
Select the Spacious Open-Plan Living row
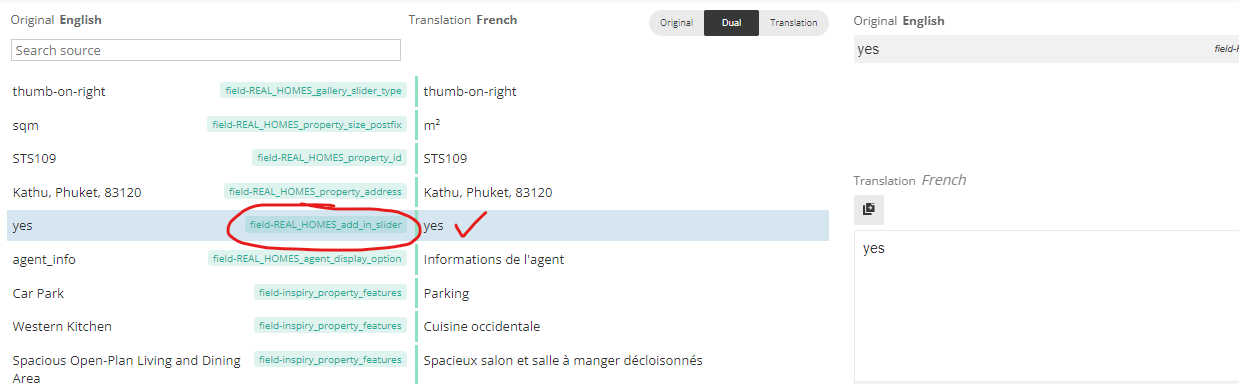click(x=418, y=364)
